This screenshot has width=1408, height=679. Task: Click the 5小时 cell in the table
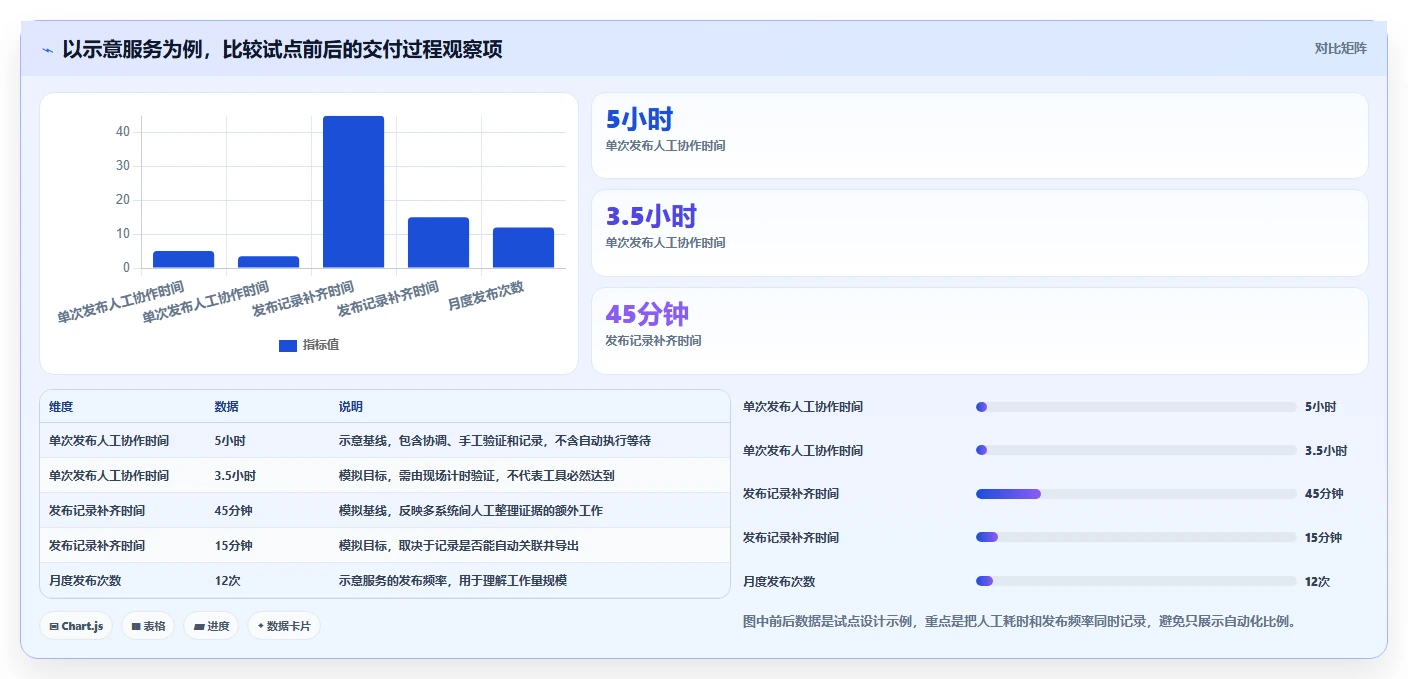click(x=230, y=440)
